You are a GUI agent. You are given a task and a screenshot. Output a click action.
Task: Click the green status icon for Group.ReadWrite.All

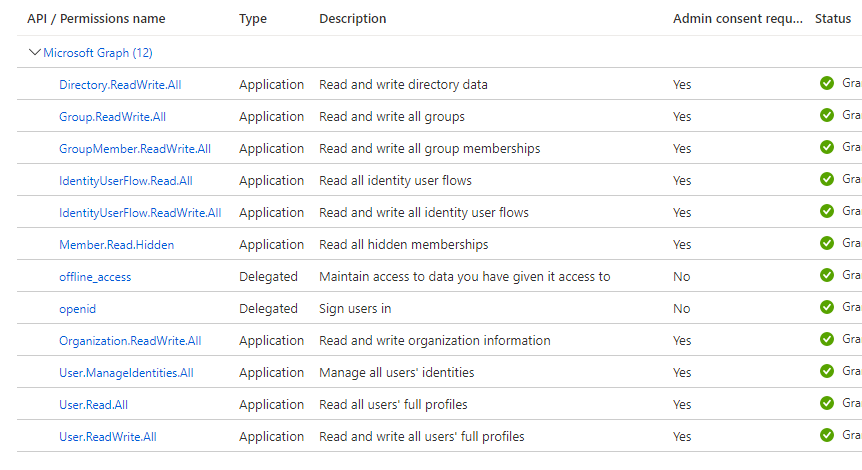pyautogui.click(x=827, y=115)
